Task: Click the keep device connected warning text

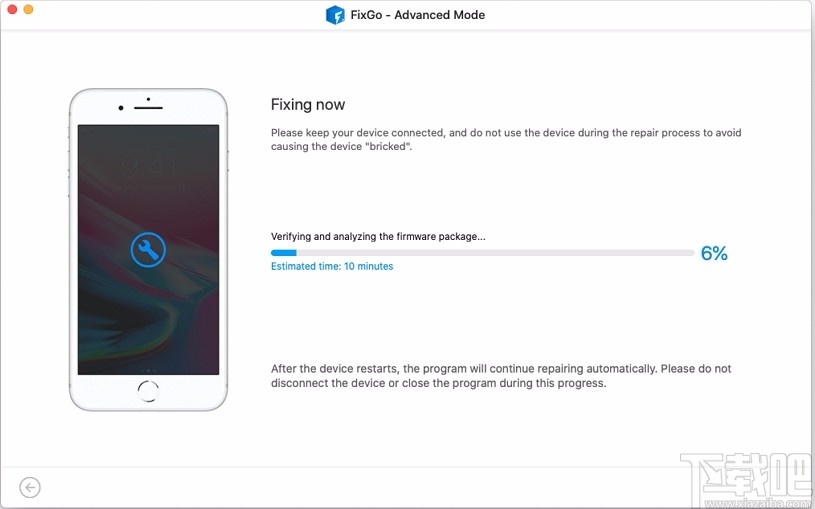Action: coord(506,139)
